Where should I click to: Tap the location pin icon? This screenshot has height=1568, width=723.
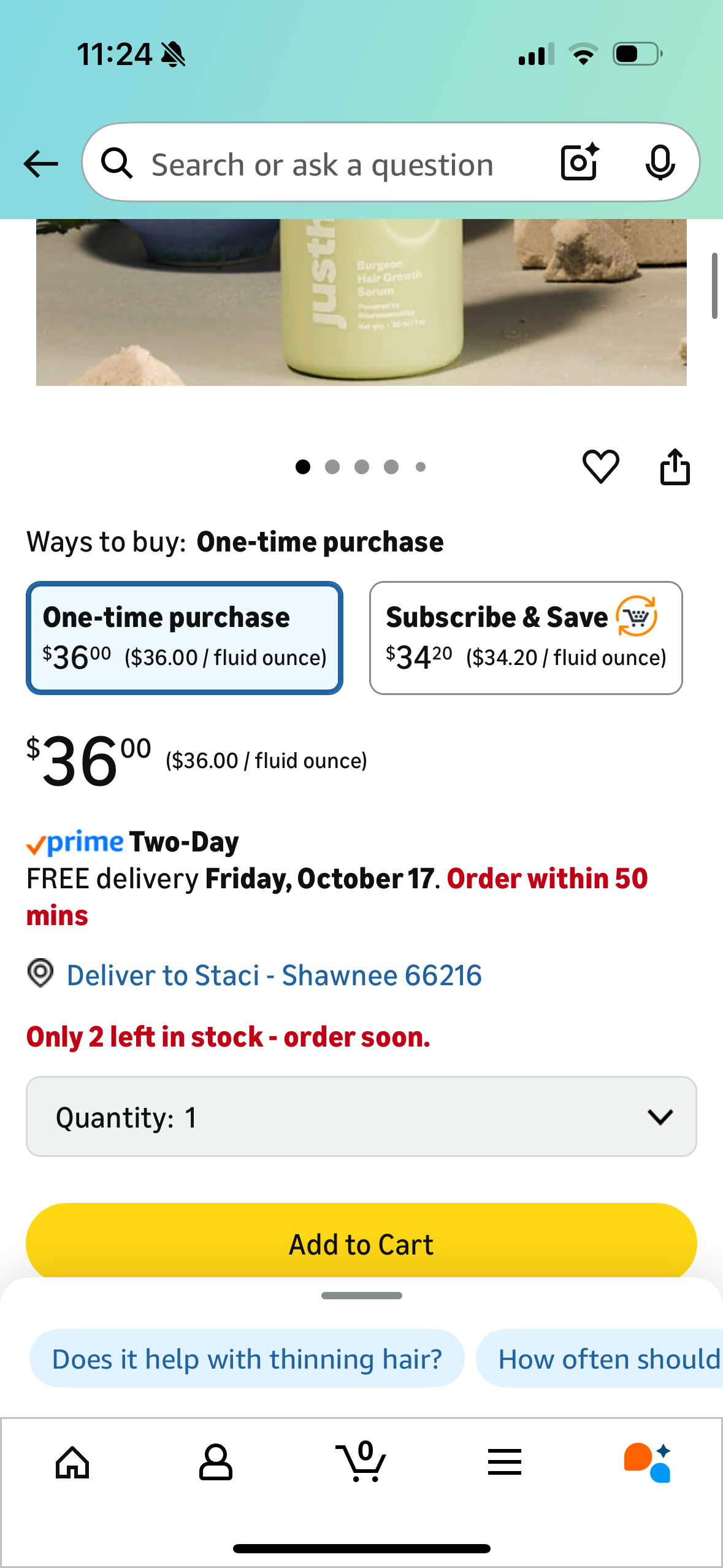[40, 974]
